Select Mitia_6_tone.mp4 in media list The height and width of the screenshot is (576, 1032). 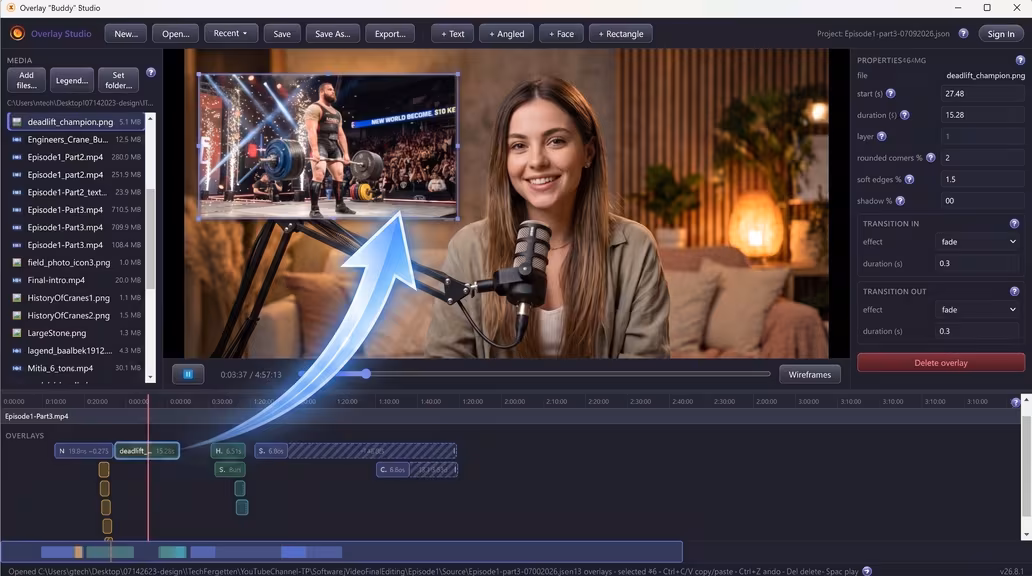click(x=77, y=368)
